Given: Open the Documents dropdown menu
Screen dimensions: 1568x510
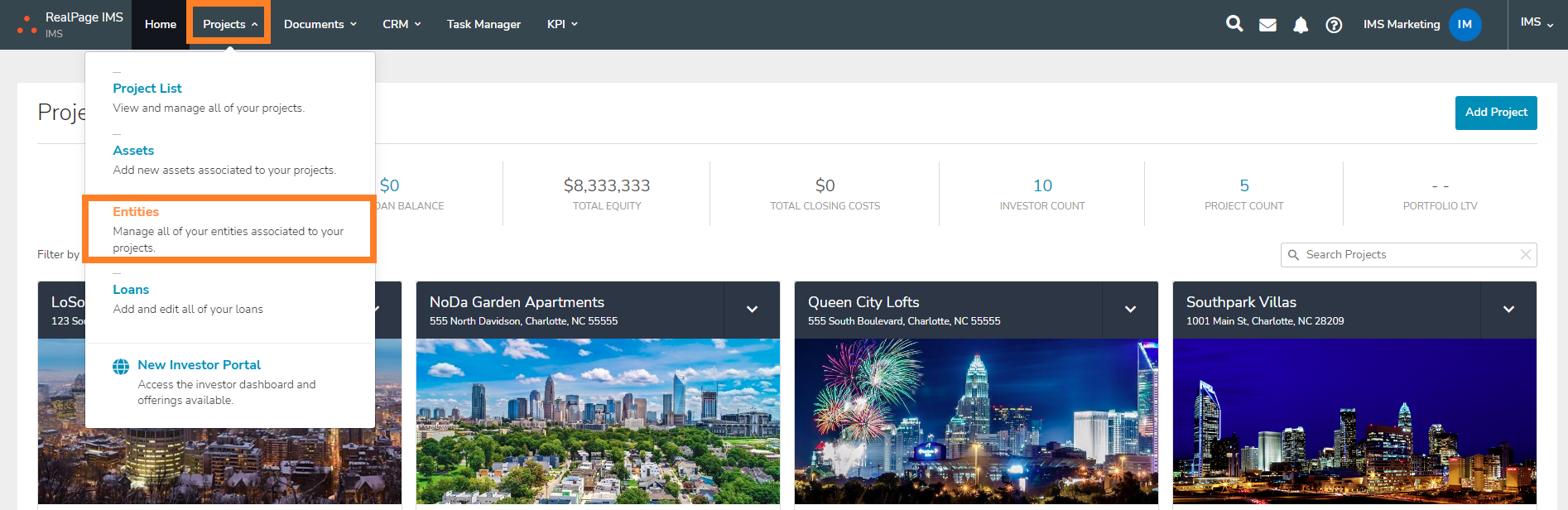Looking at the screenshot, I should (x=320, y=25).
